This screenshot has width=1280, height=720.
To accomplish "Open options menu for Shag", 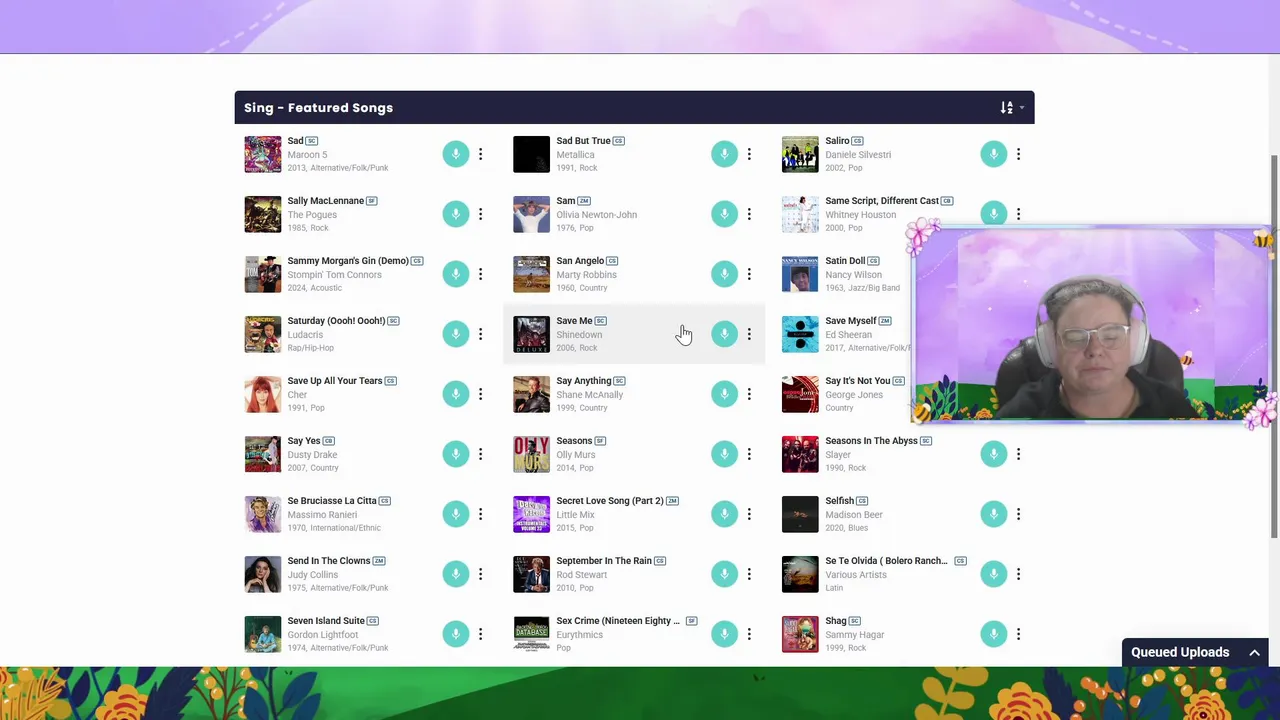I will (1018, 634).
